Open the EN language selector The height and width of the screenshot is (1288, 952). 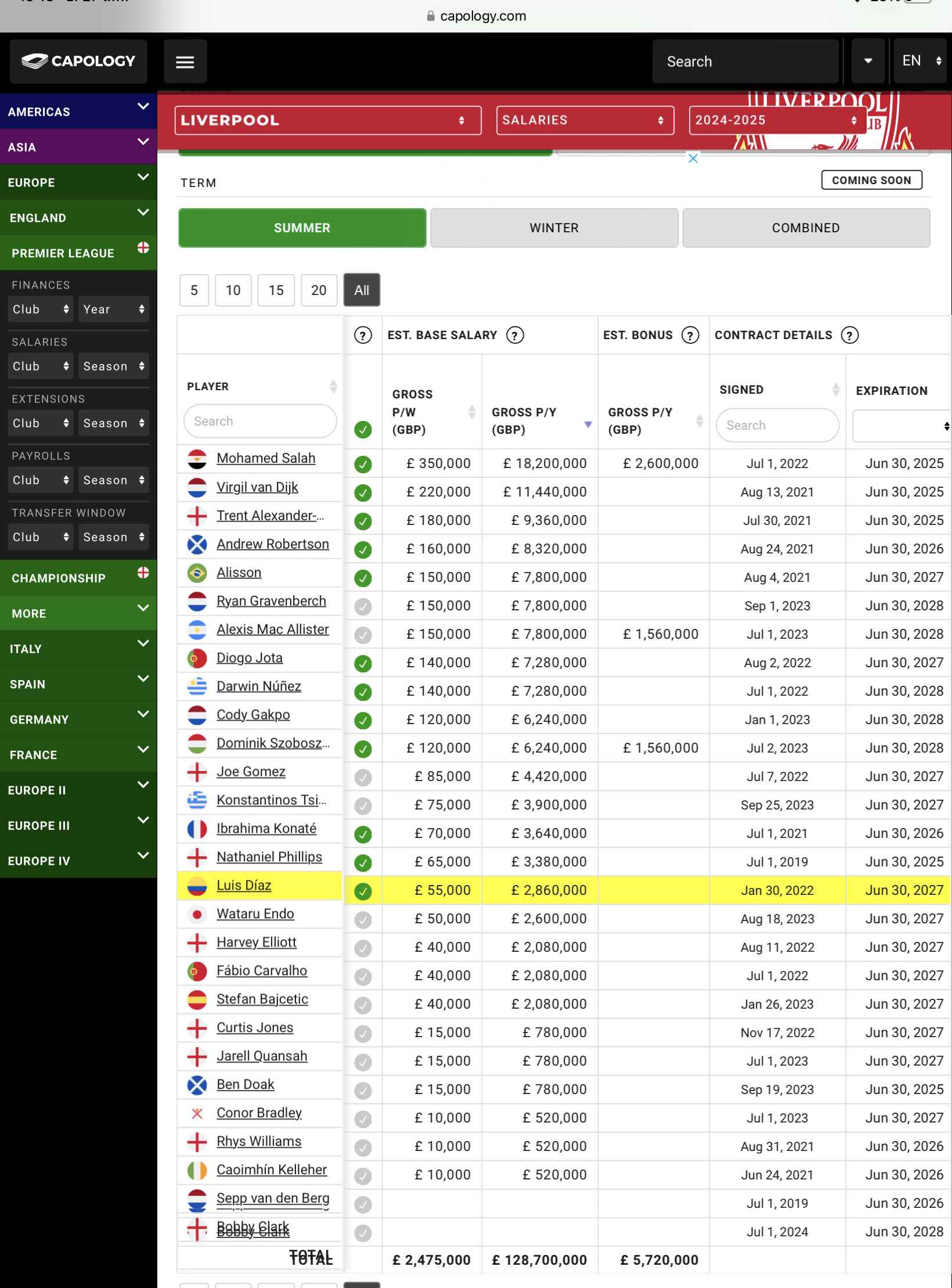click(921, 61)
